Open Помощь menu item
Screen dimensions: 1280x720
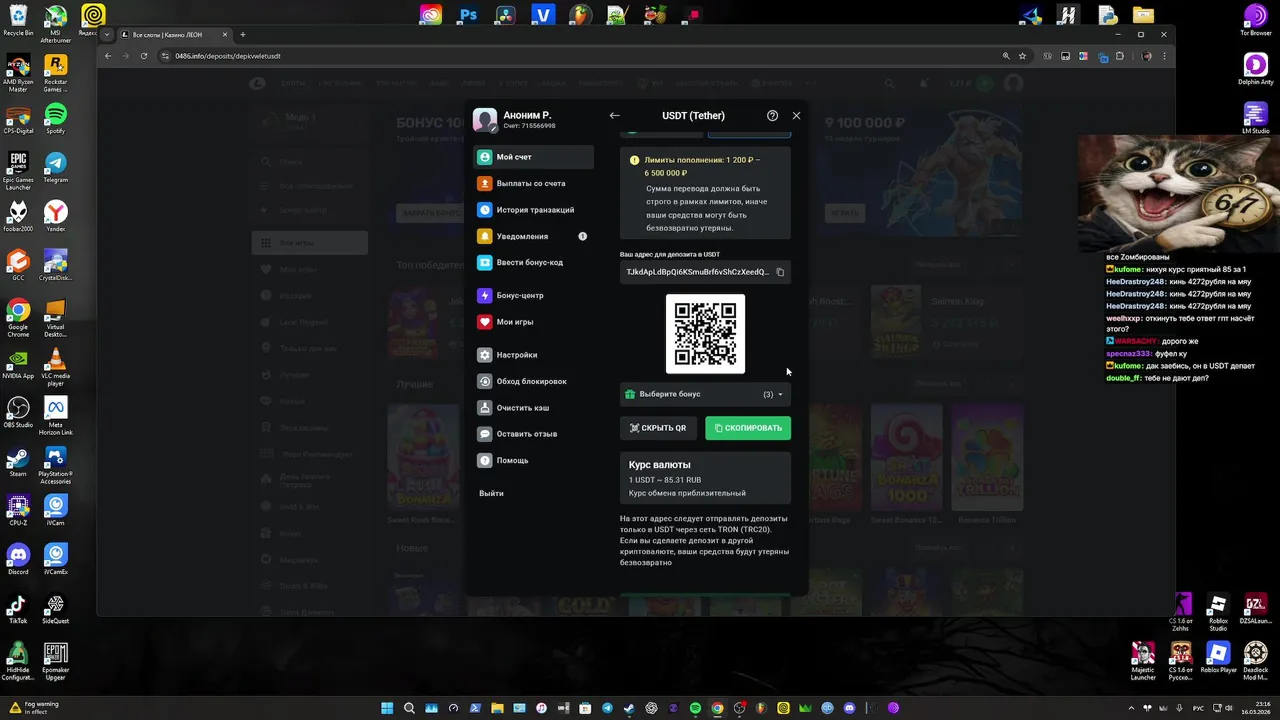533,460
